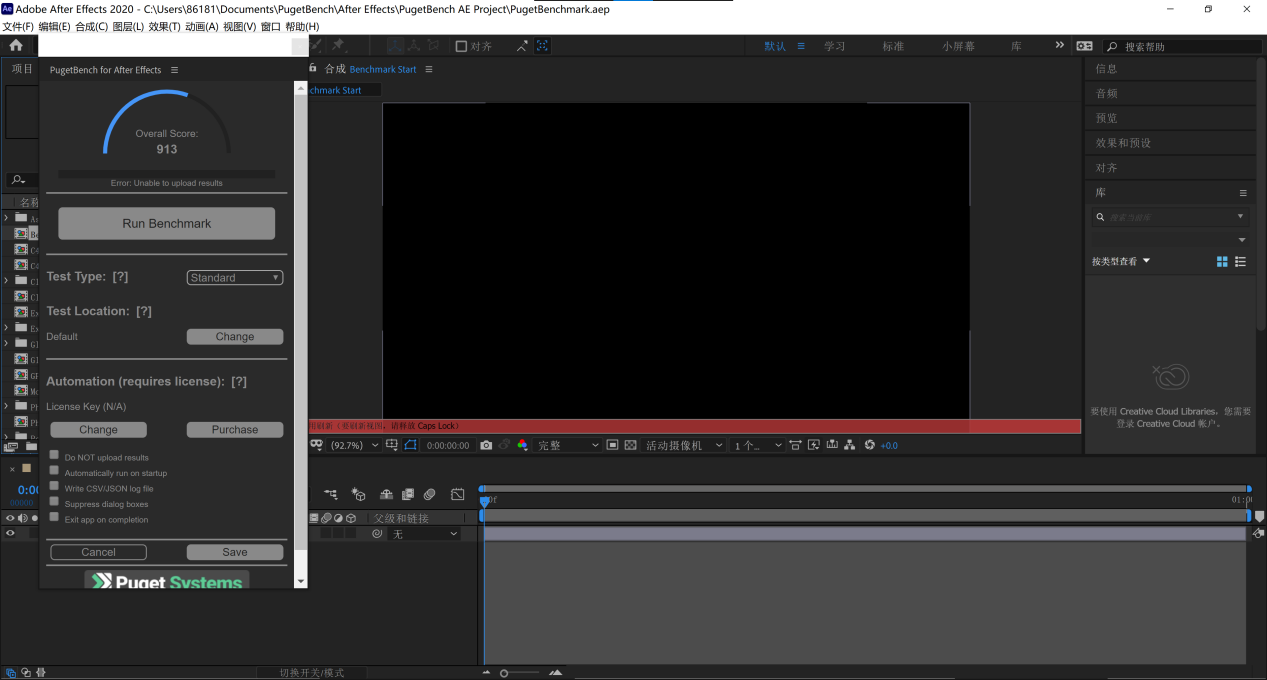Open the 92.7% magnification dropdown
Screen dimensions: 1267x680
point(354,445)
